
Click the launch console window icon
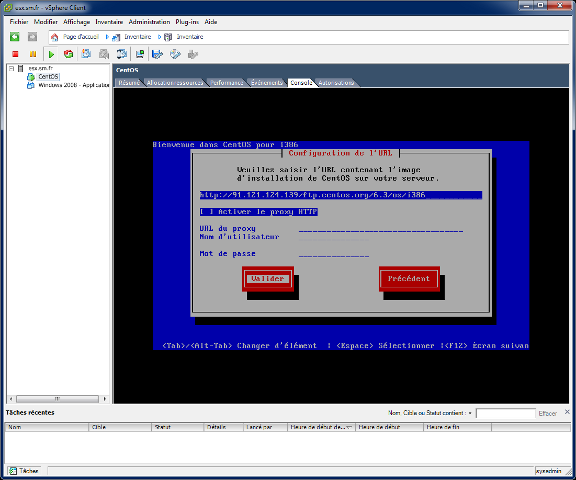pyautogui.click(x=140, y=54)
